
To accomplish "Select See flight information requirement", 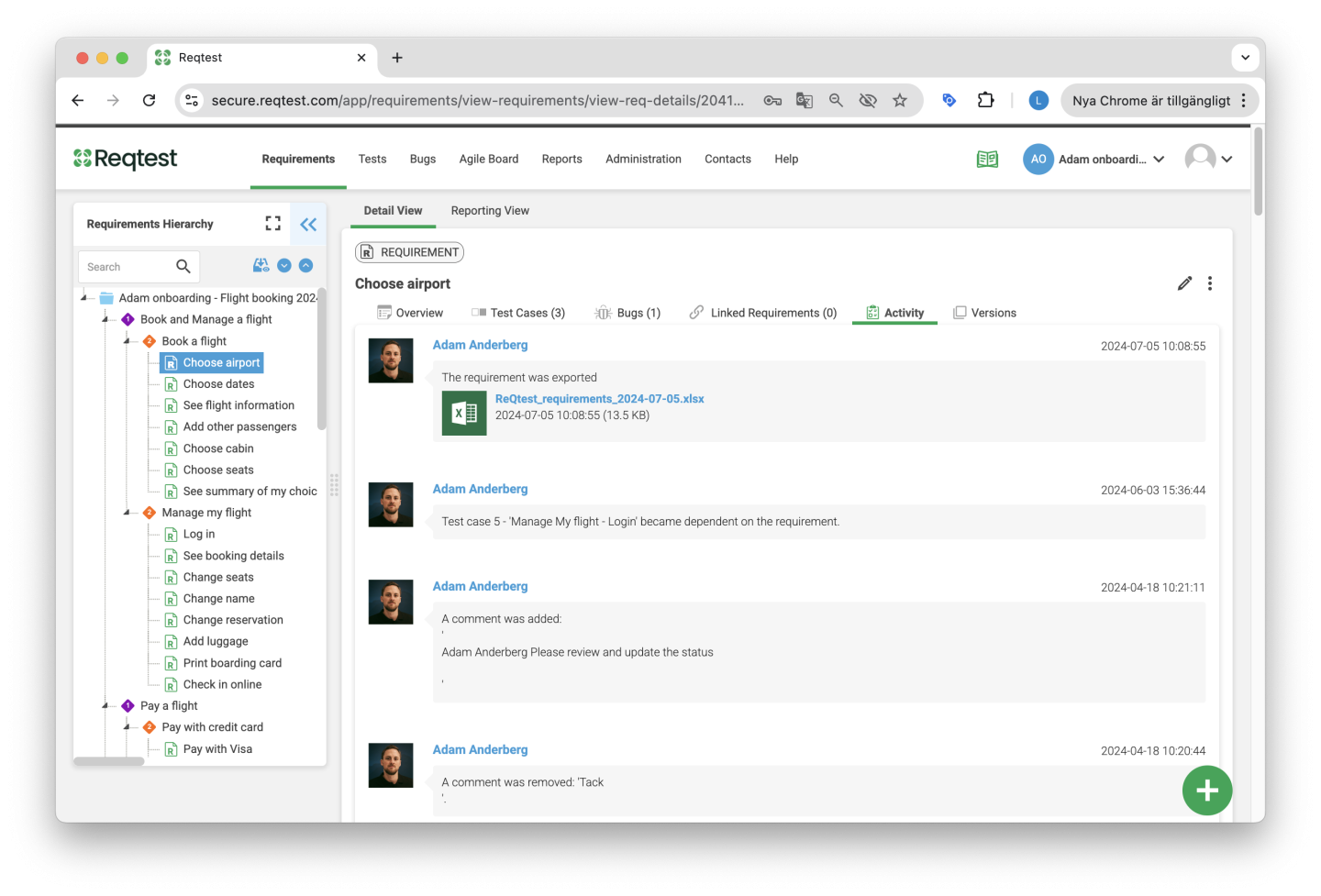I will (x=239, y=405).
